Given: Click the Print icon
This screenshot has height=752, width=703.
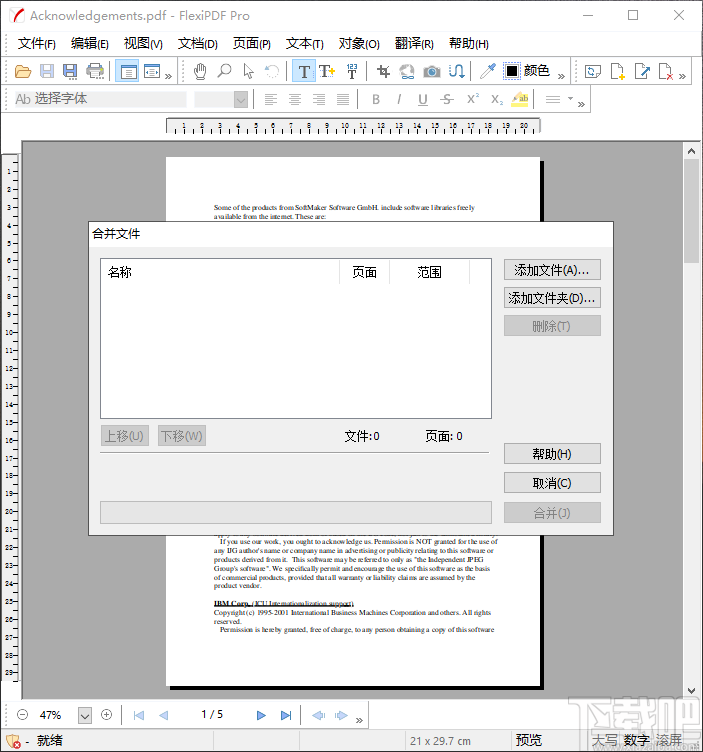Looking at the screenshot, I should [95, 72].
